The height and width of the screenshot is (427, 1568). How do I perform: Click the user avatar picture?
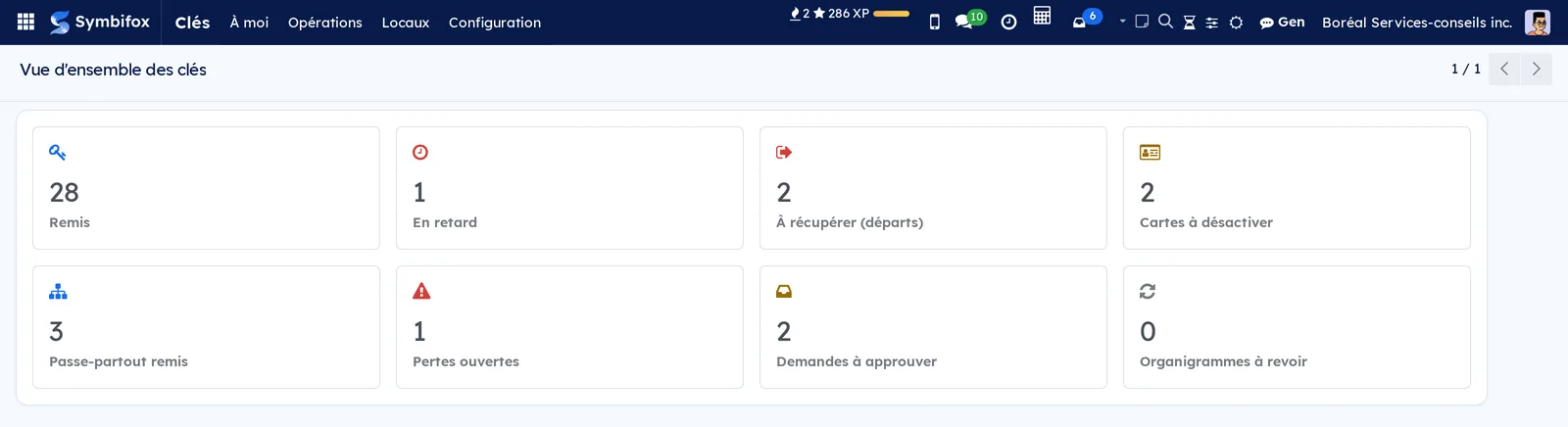pyautogui.click(x=1538, y=22)
